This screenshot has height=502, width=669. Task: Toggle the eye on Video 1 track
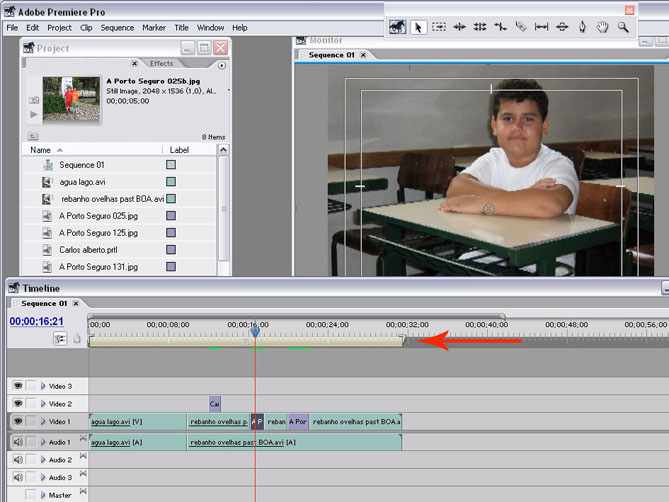point(18,421)
